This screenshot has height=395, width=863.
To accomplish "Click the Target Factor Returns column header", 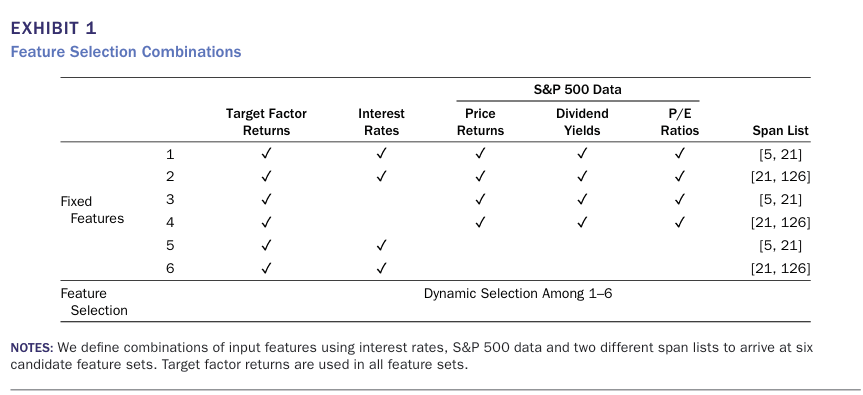I will click(x=266, y=122).
